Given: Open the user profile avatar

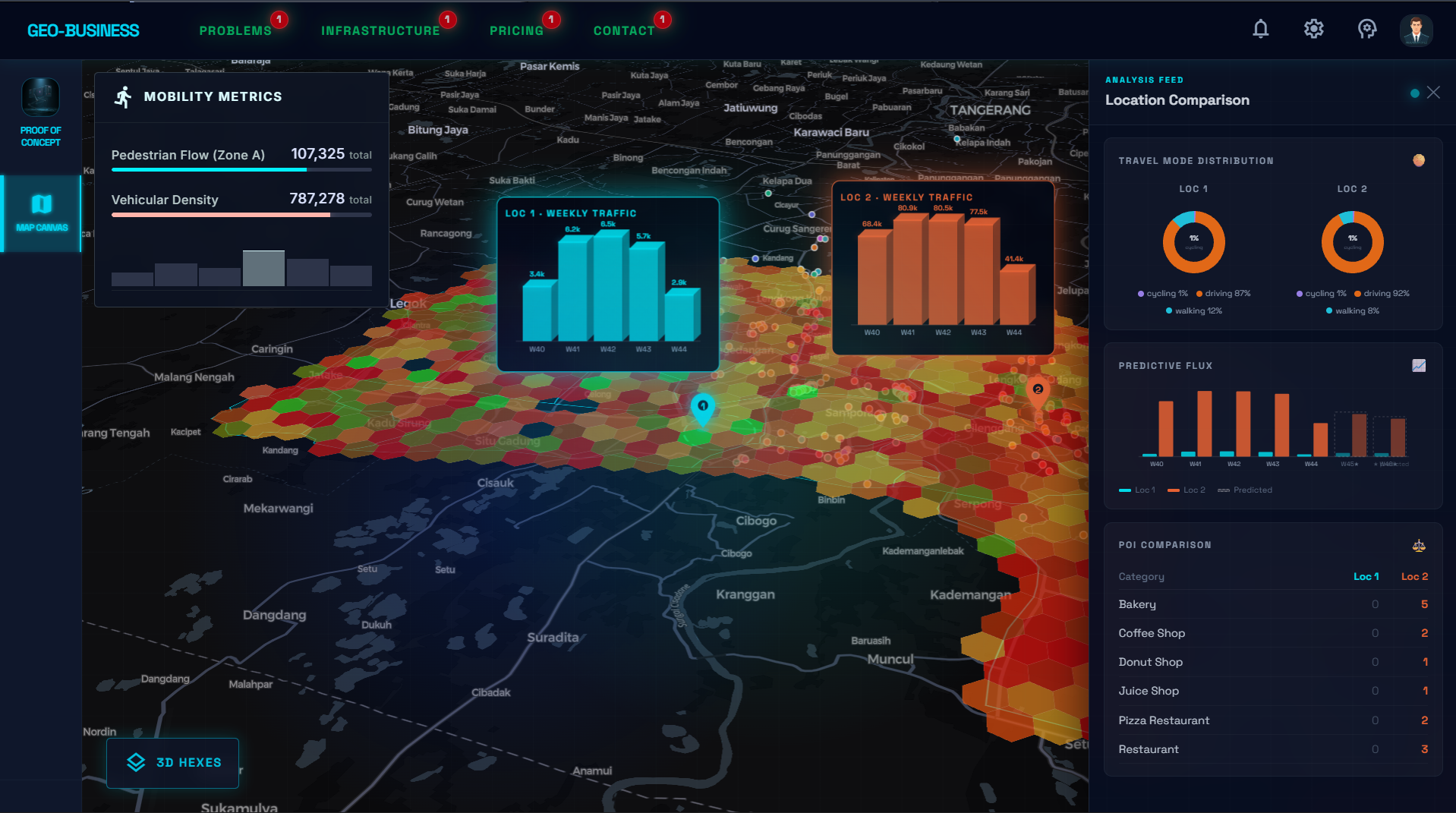Looking at the screenshot, I should pyautogui.click(x=1417, y=30).
